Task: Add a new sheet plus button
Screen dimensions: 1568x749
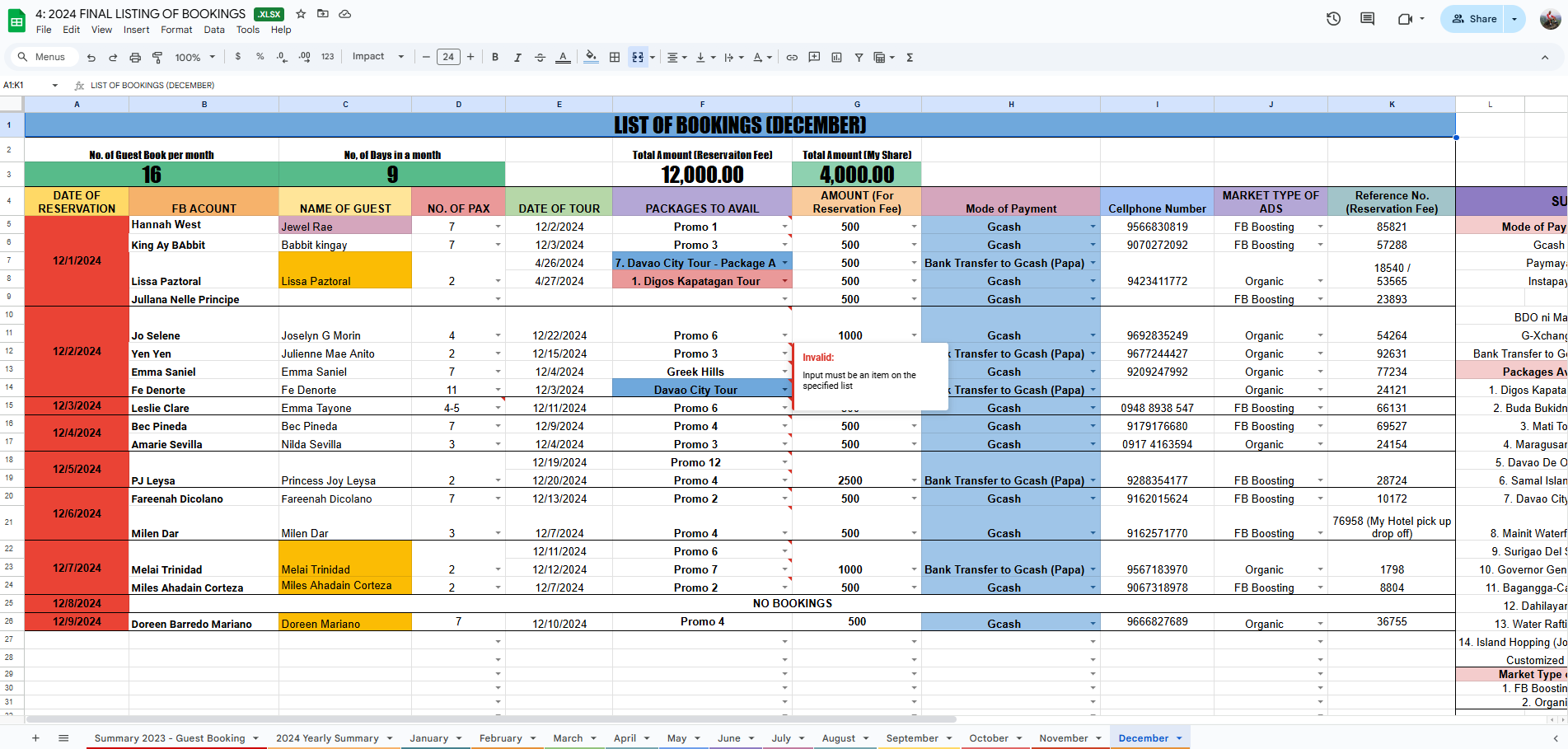Action: (x=35, y=738)
